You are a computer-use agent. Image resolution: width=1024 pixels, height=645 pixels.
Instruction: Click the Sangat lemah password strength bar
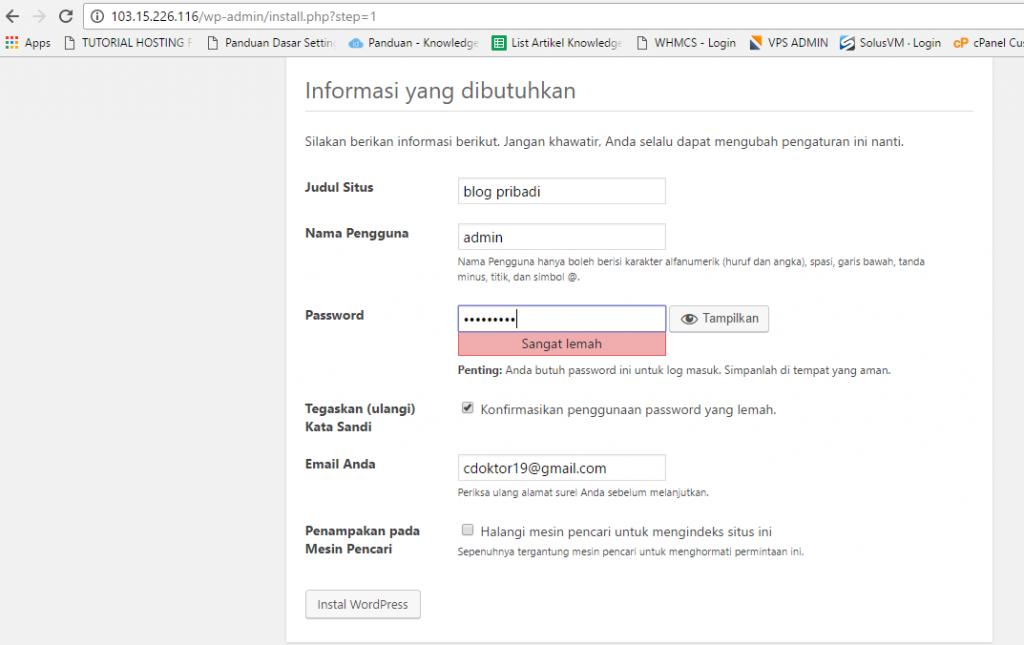[x=562, y=343]
